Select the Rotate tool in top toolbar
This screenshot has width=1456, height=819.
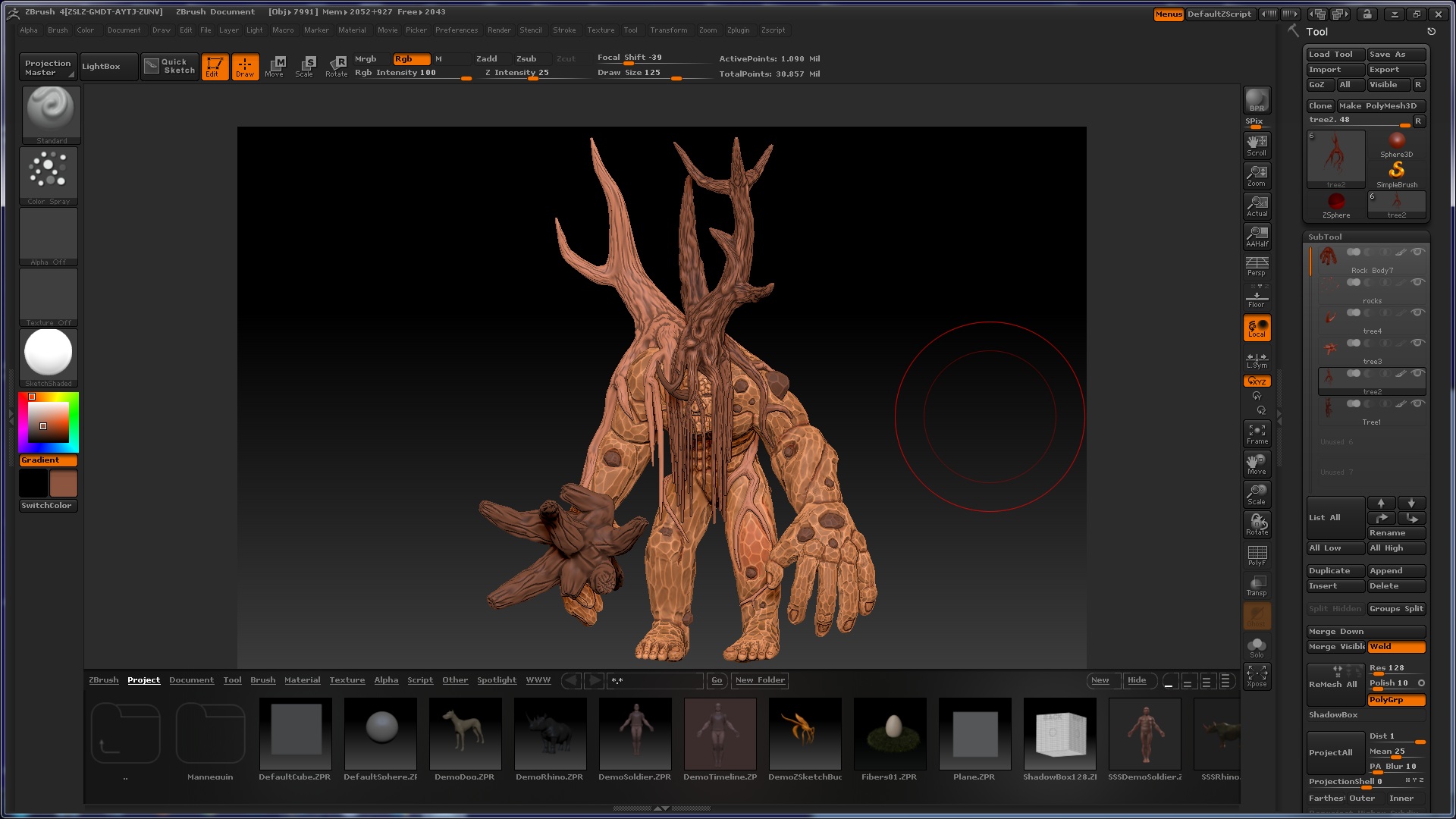[336, 66]
